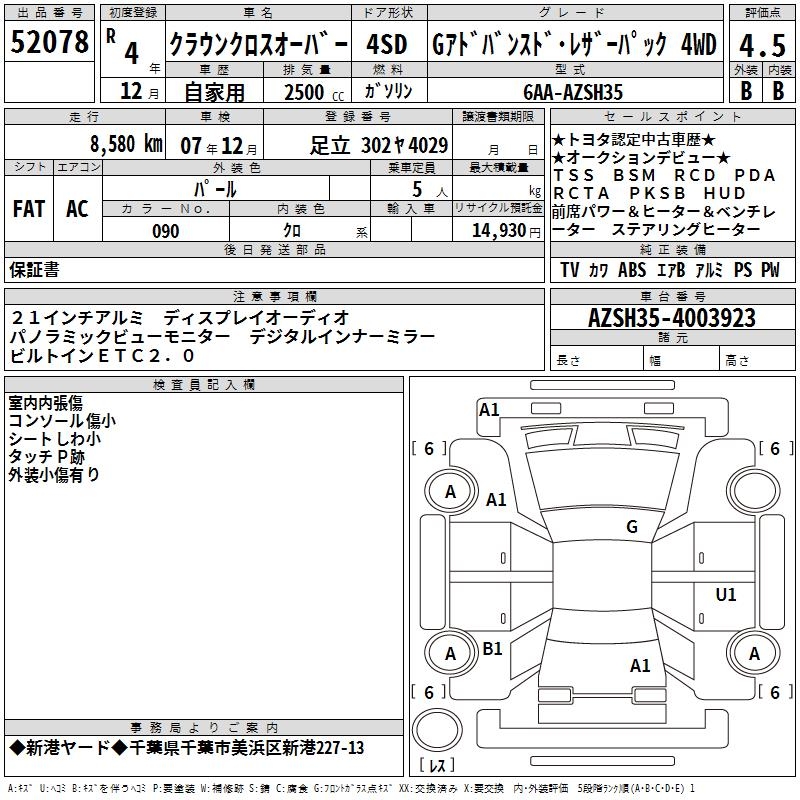Click inspector remark コンソール傷小

(x=62, y=421)
